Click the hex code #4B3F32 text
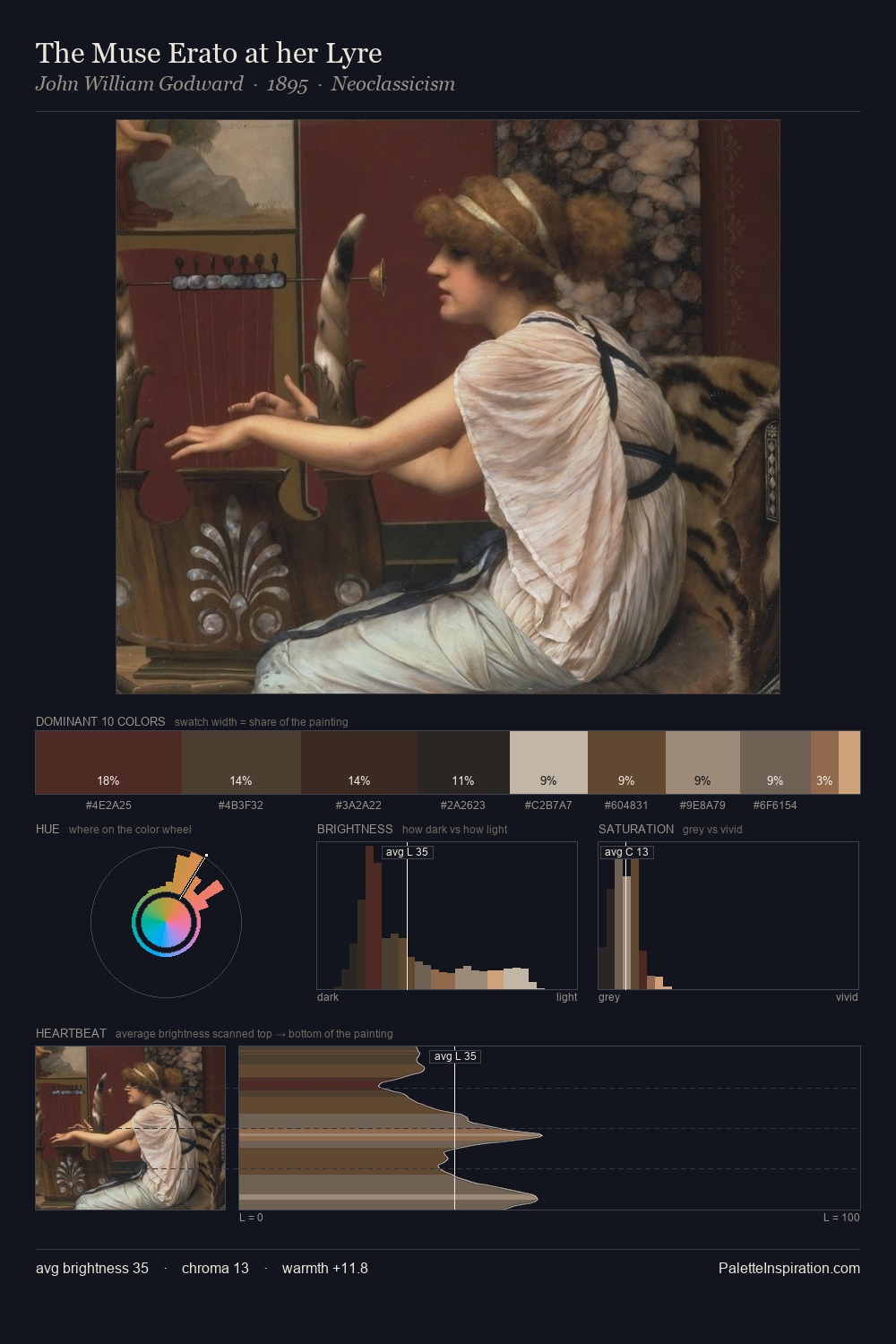 (241, 805)
